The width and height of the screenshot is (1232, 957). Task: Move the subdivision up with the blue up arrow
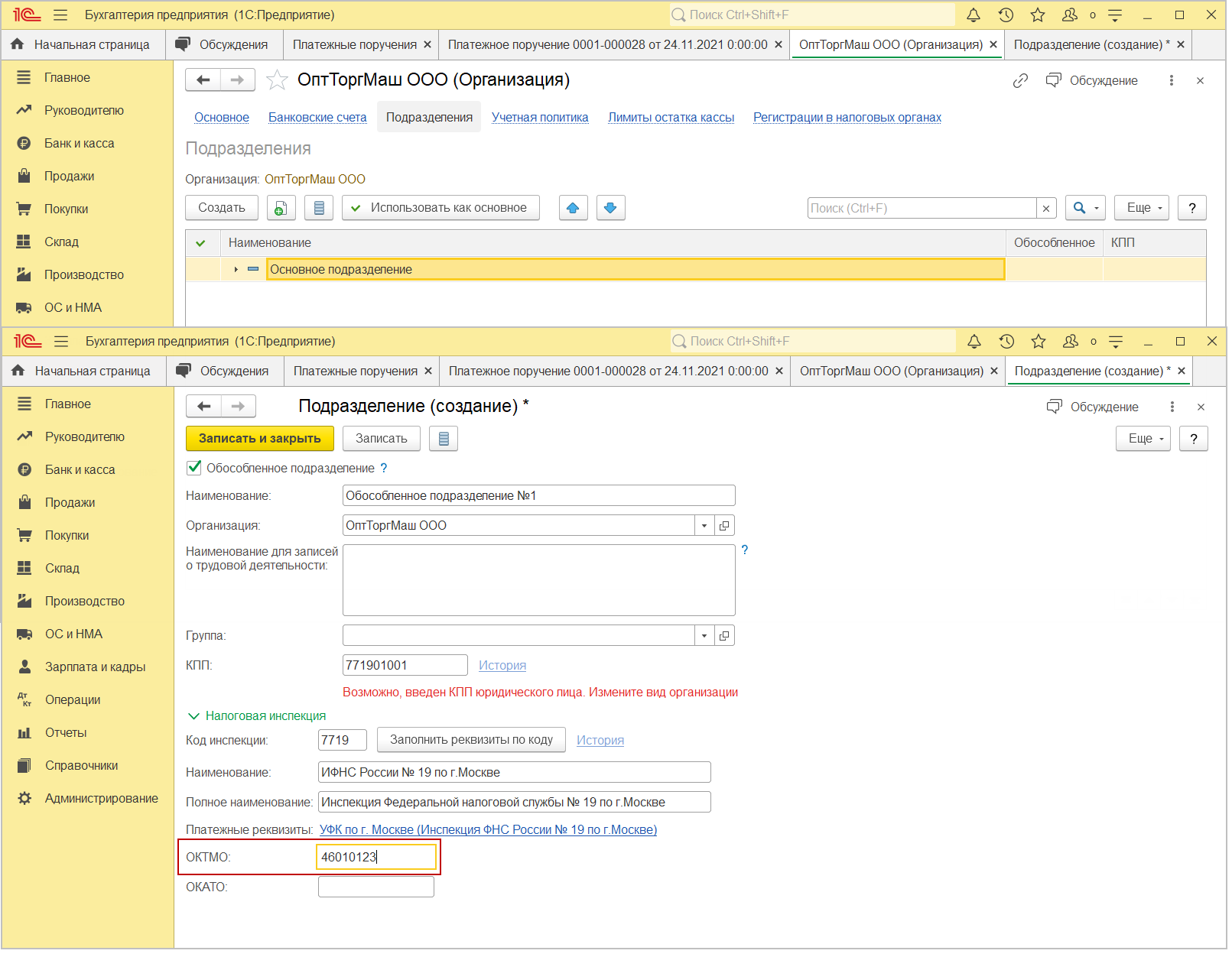[x=573, y=208]
